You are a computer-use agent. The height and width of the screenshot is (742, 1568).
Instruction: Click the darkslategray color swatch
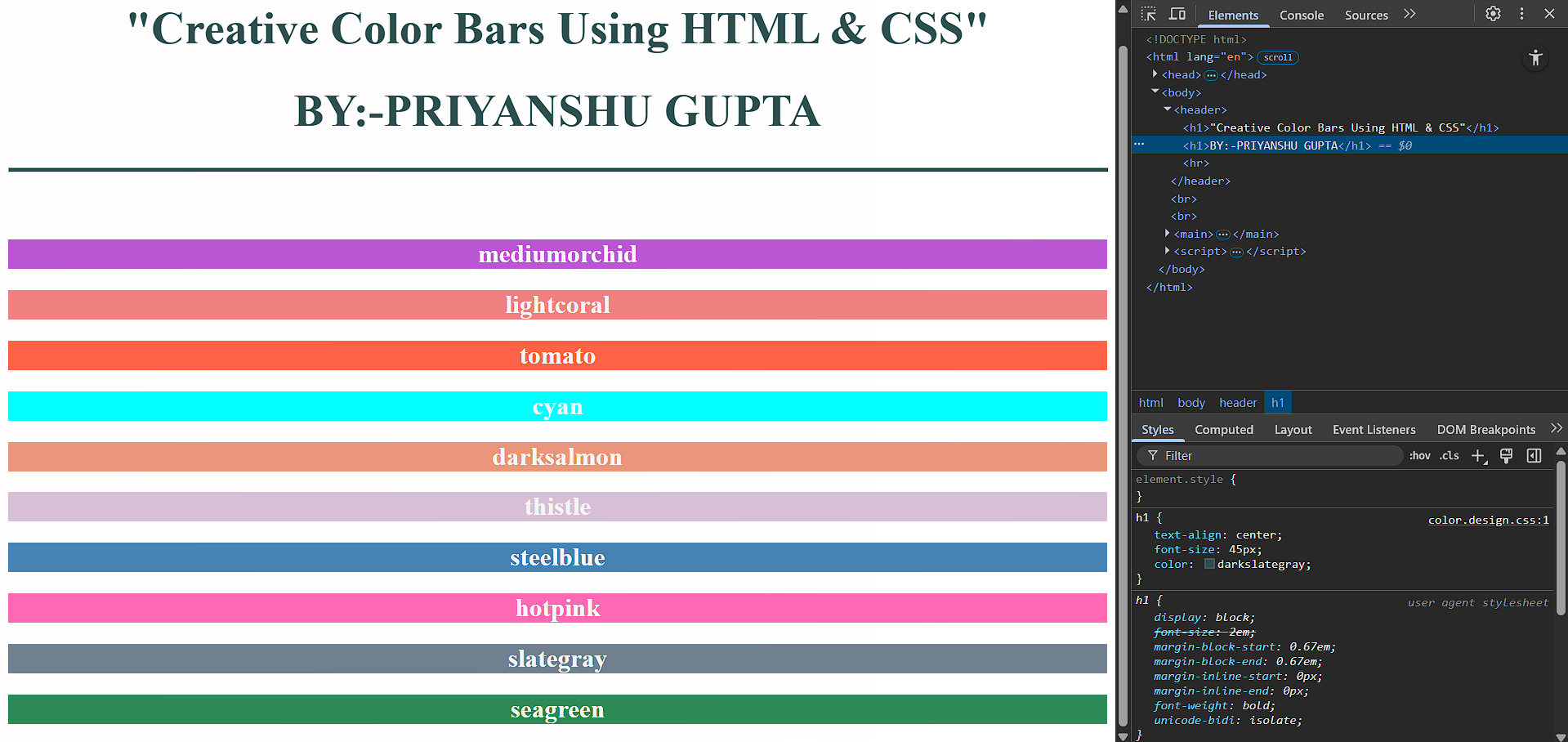pos(1209,564)
